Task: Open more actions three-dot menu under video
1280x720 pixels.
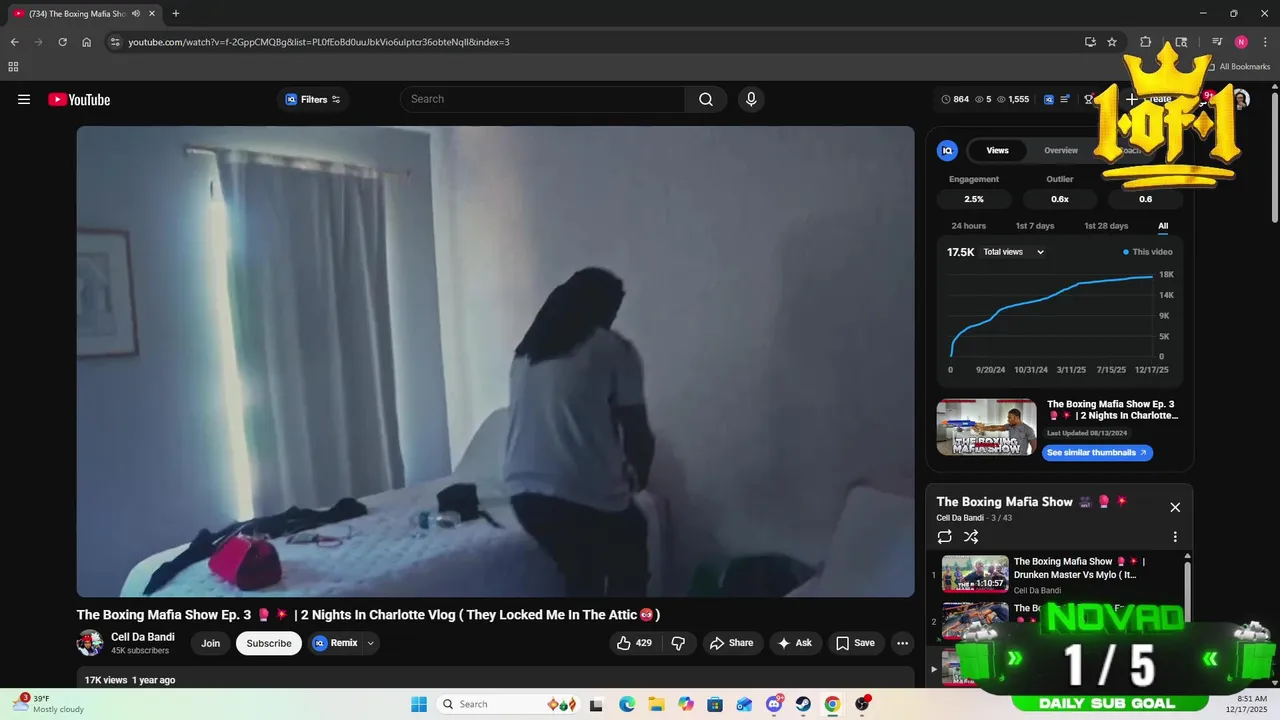Action: click(902, 643)
